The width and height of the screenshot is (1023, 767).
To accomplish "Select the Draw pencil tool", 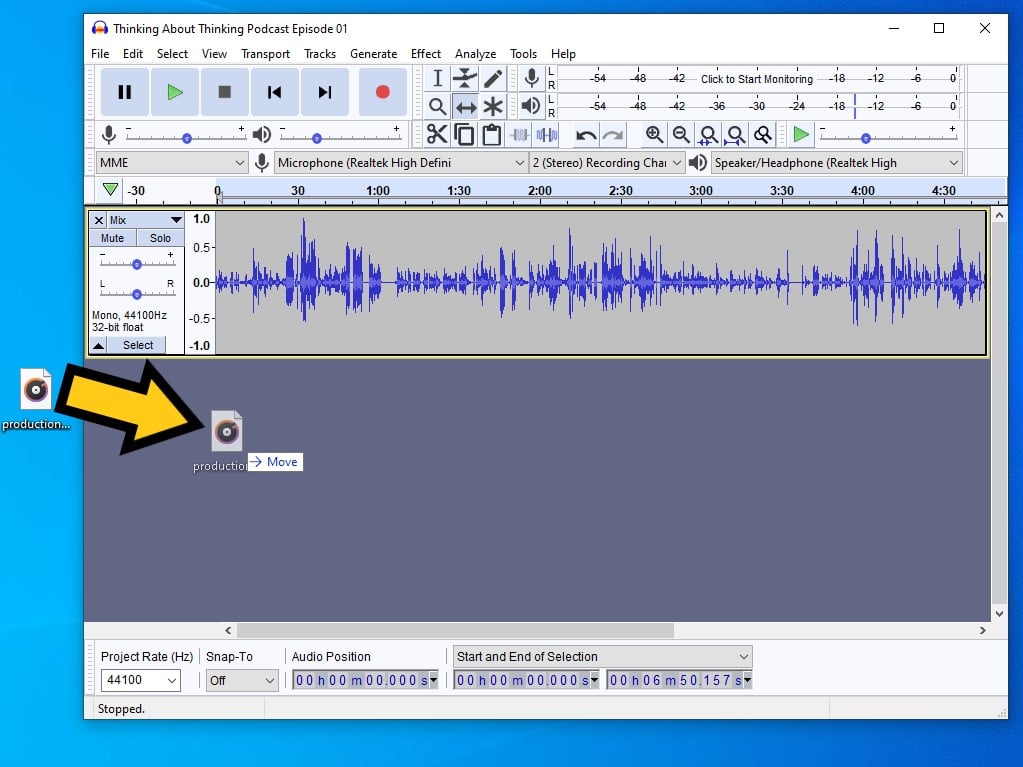I will [x=492, y=79].
